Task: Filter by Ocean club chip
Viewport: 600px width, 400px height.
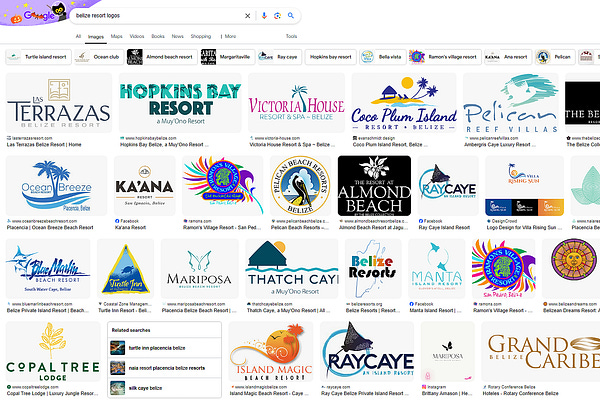Action: click(99, 57)
